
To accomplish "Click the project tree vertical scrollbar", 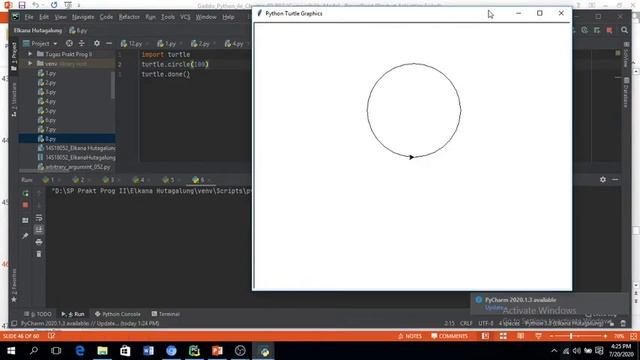I will tap(113, 85).
